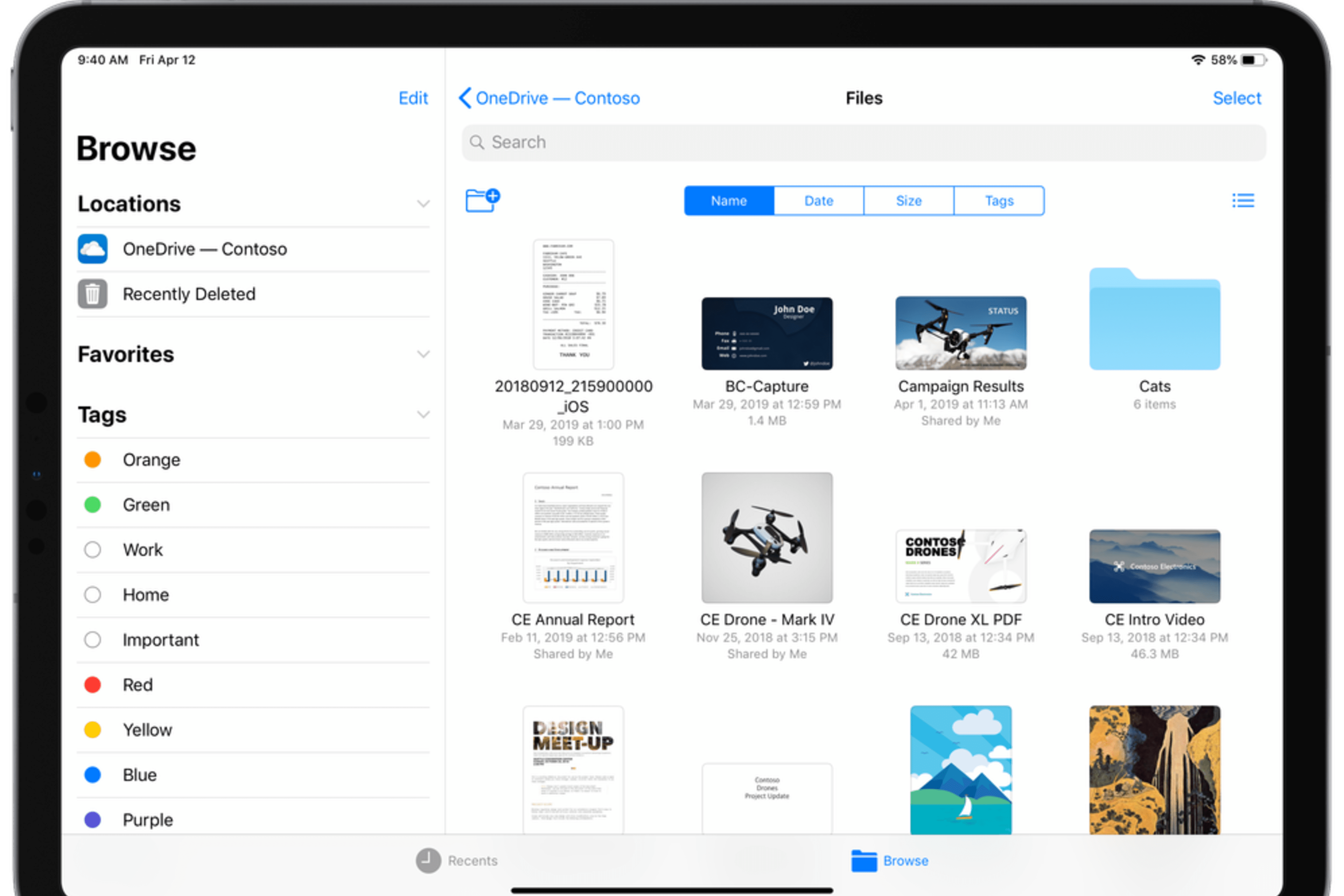Select the Green tag
Image resolution: width=1344 pixels, height=896 pixels.
click(x=253, y=505)
